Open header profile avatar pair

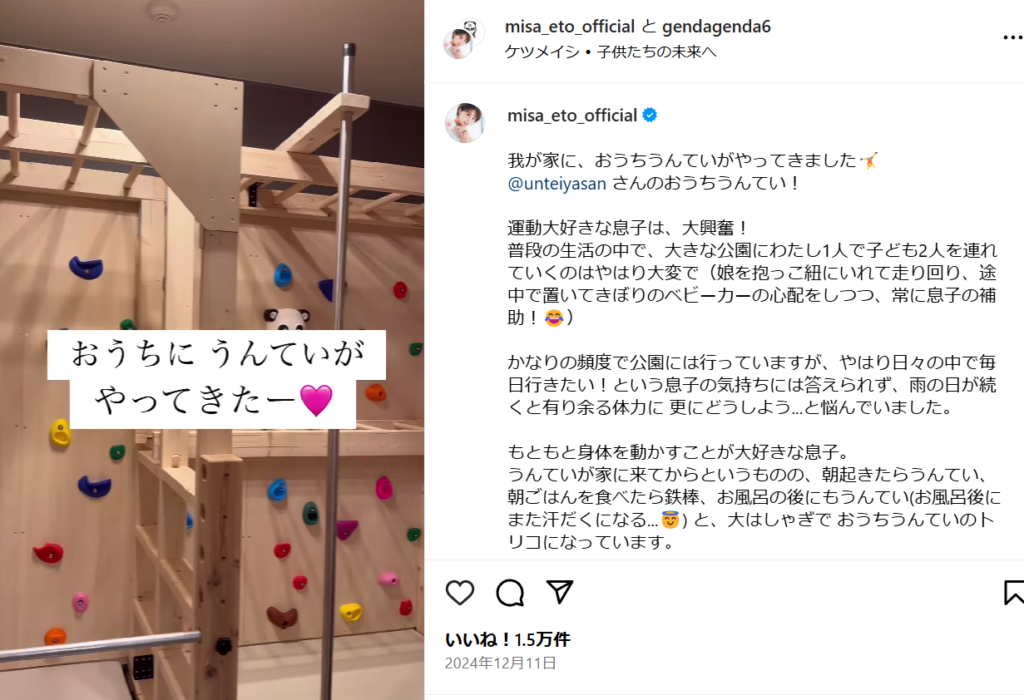463,39
